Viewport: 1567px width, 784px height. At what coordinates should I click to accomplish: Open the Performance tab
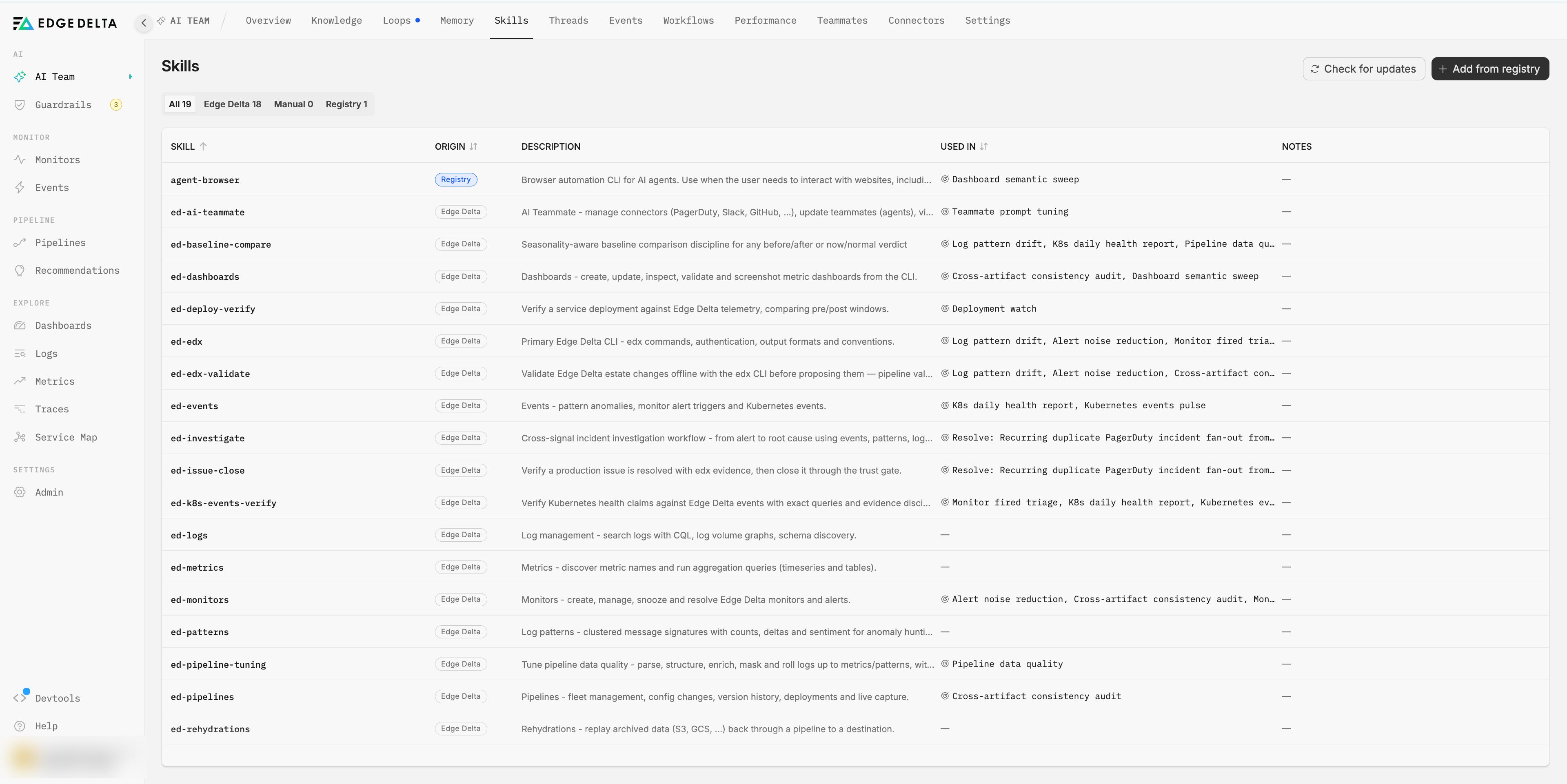click(x=765, y=21)
